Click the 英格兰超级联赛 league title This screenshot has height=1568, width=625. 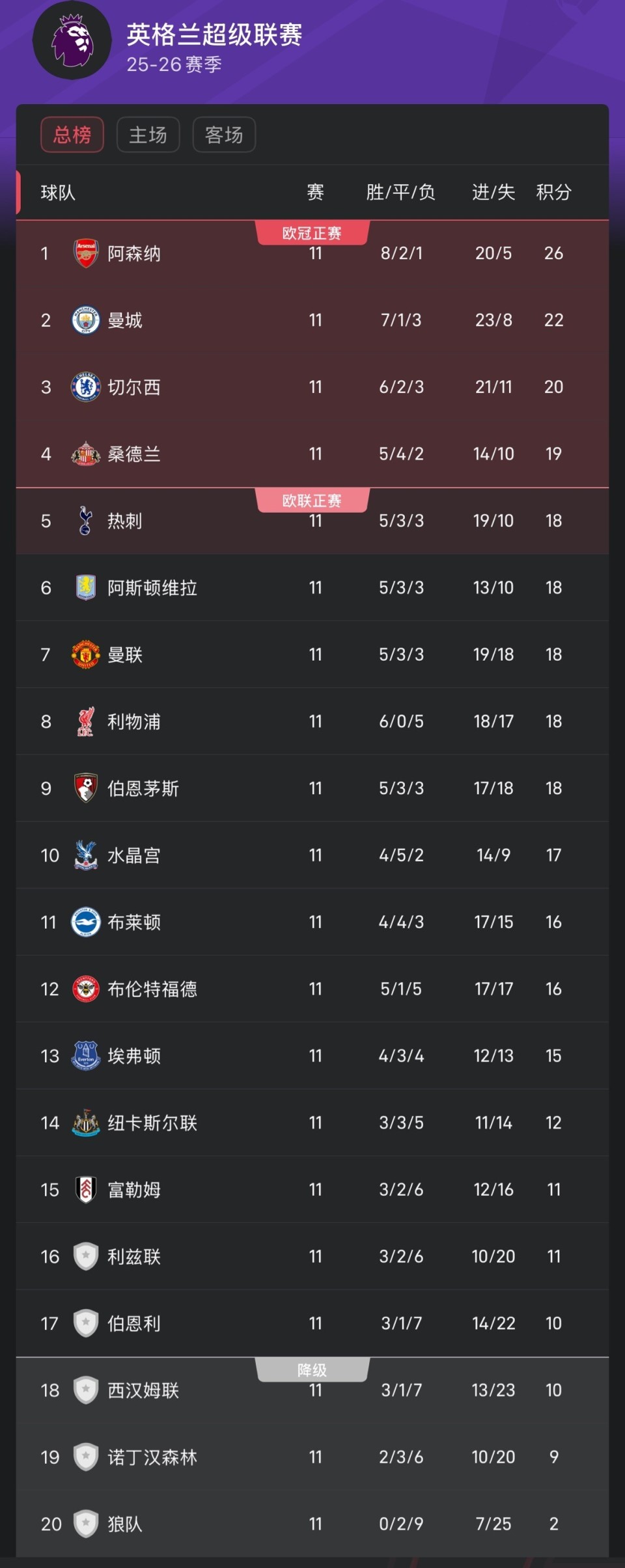tap(214, 35)
